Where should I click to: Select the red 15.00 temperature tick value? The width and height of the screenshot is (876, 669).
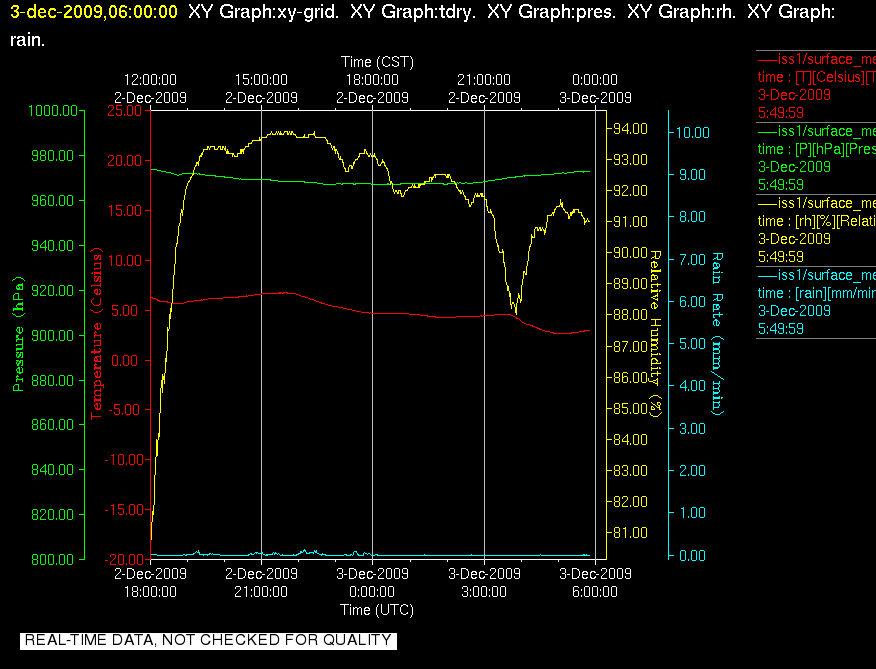tap(125, 211)
